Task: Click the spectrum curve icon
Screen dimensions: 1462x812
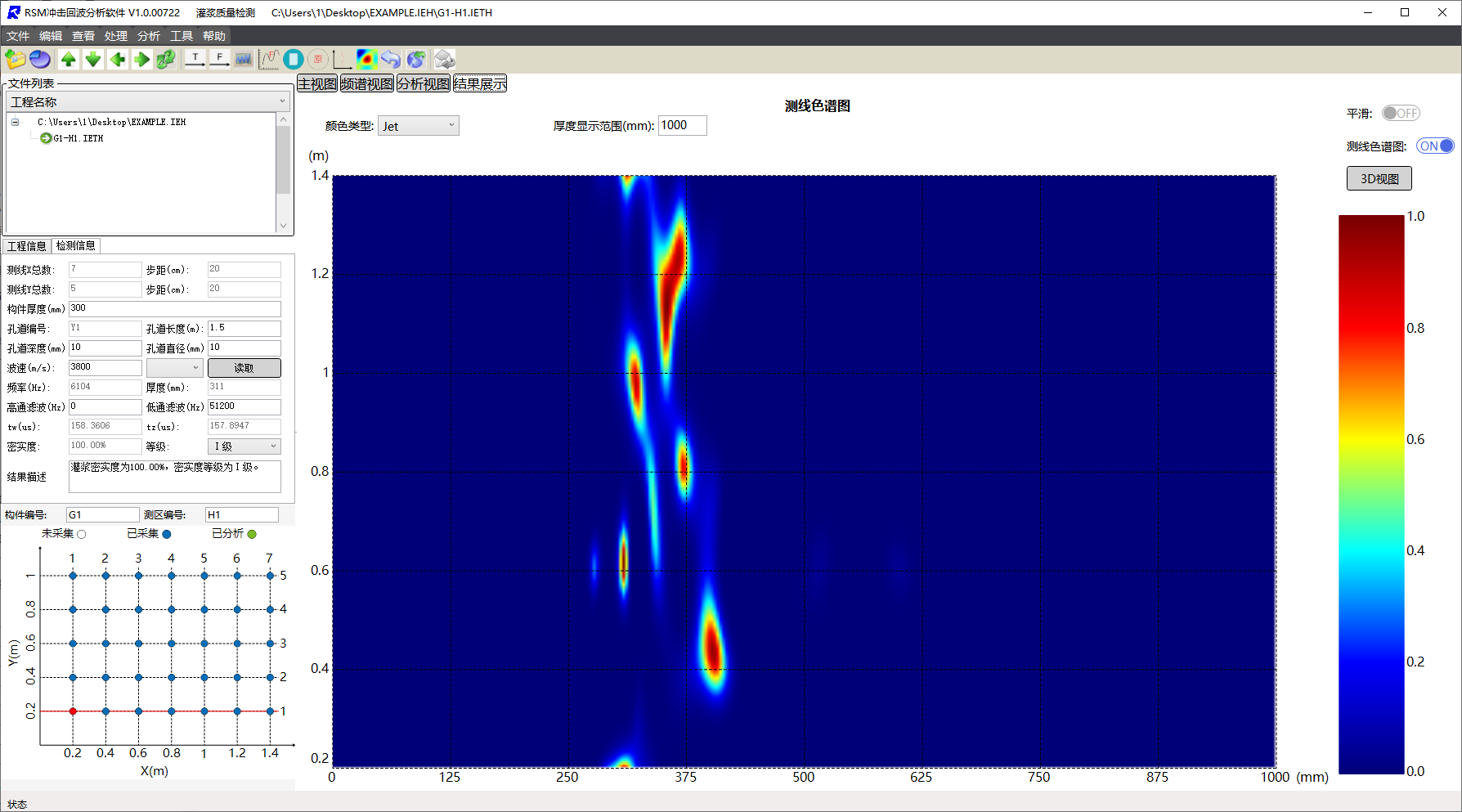Action: 269,59
